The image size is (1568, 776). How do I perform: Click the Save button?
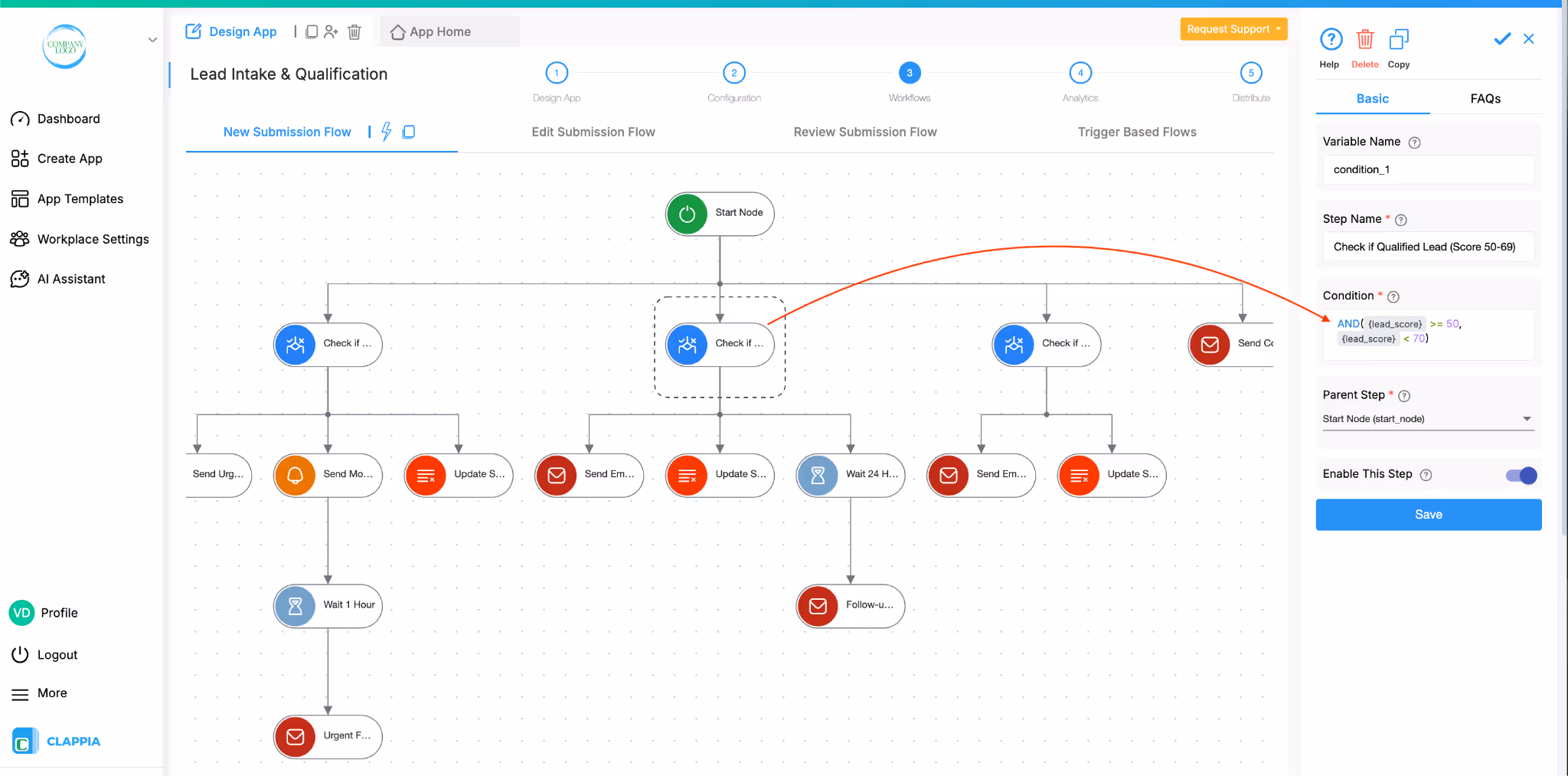pos(1428,514)
